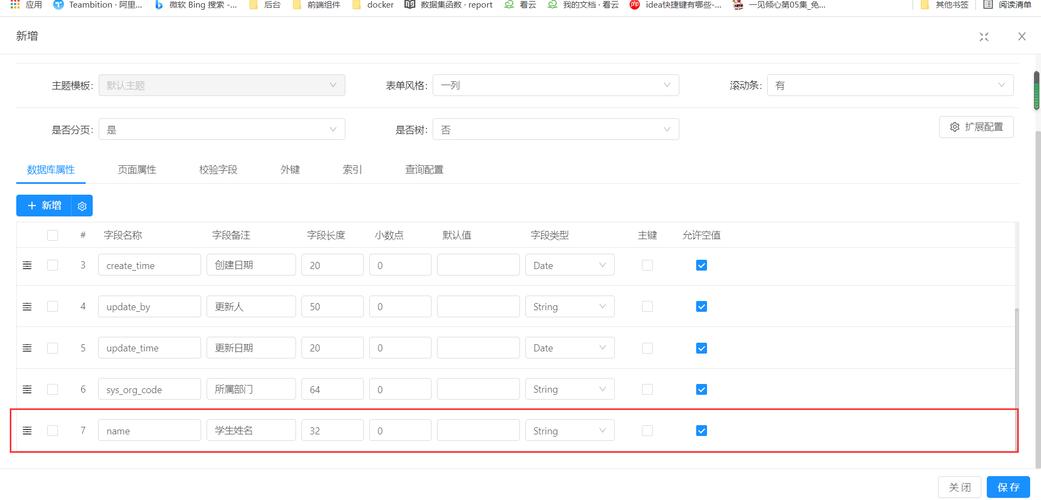1041x500 pixels.
Task: Click the drag handle icon of sys_org_code row
Action: [x=27, y=389]
